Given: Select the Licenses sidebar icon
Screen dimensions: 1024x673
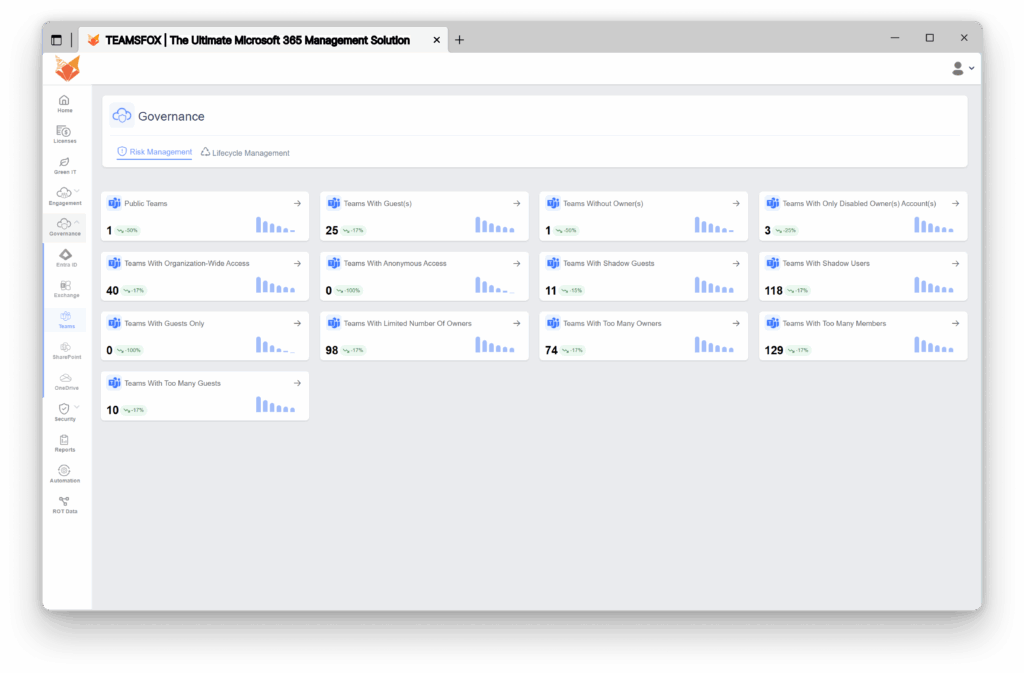Looking at the screenshot, I should 64,135.
